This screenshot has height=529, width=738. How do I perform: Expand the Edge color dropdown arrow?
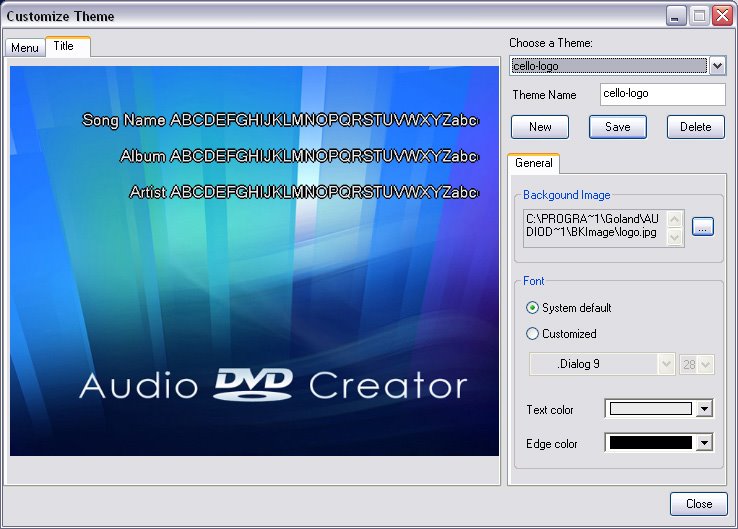coord(704,443)
